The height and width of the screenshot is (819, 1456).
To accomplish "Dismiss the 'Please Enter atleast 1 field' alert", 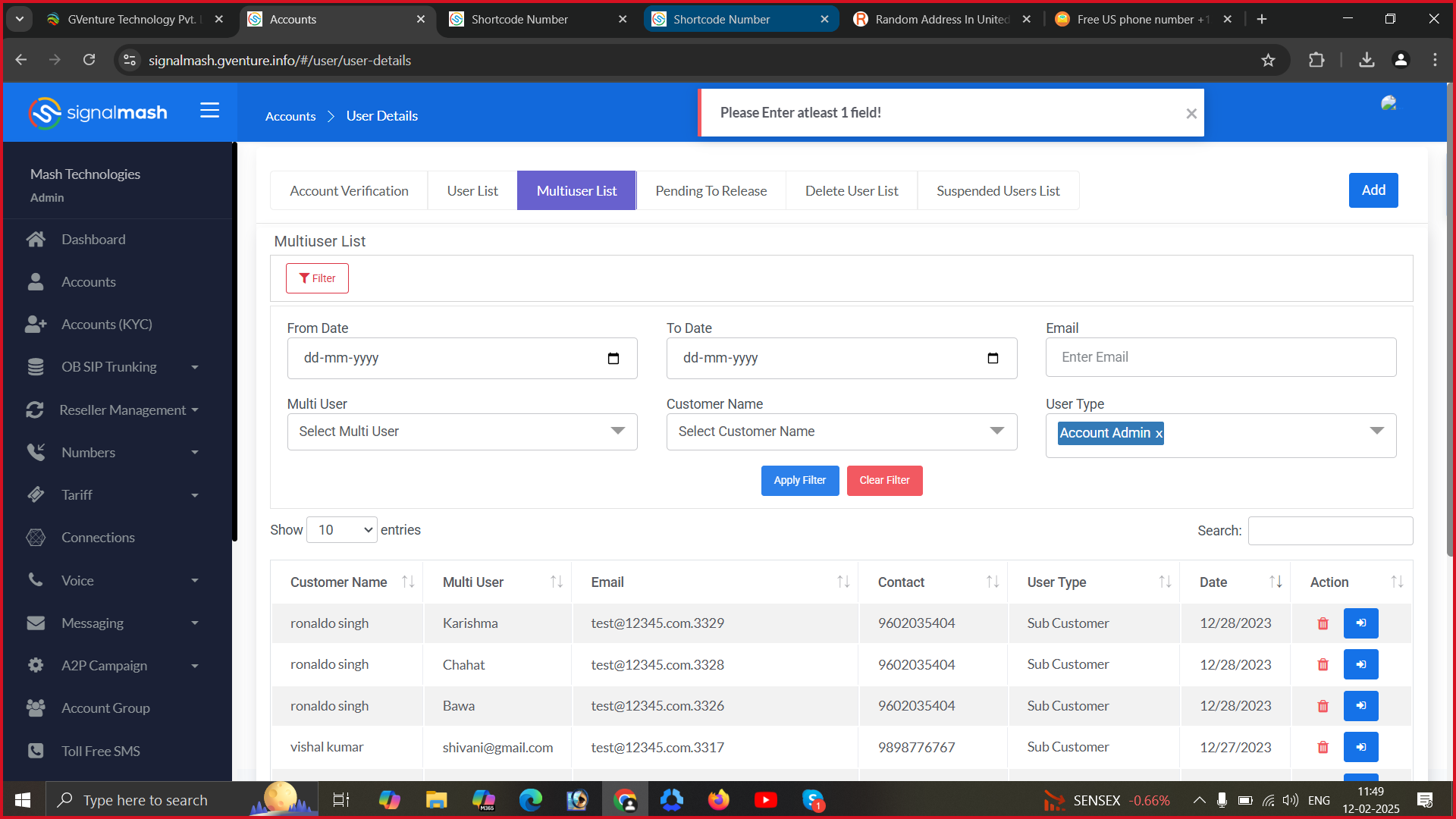I will [x=1191, y=113].
